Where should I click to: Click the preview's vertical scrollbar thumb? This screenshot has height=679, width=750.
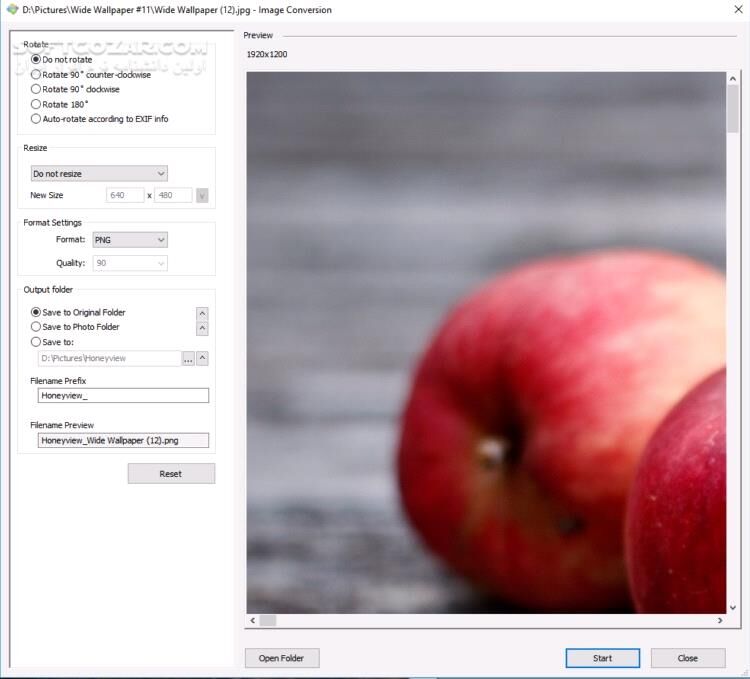733,108
